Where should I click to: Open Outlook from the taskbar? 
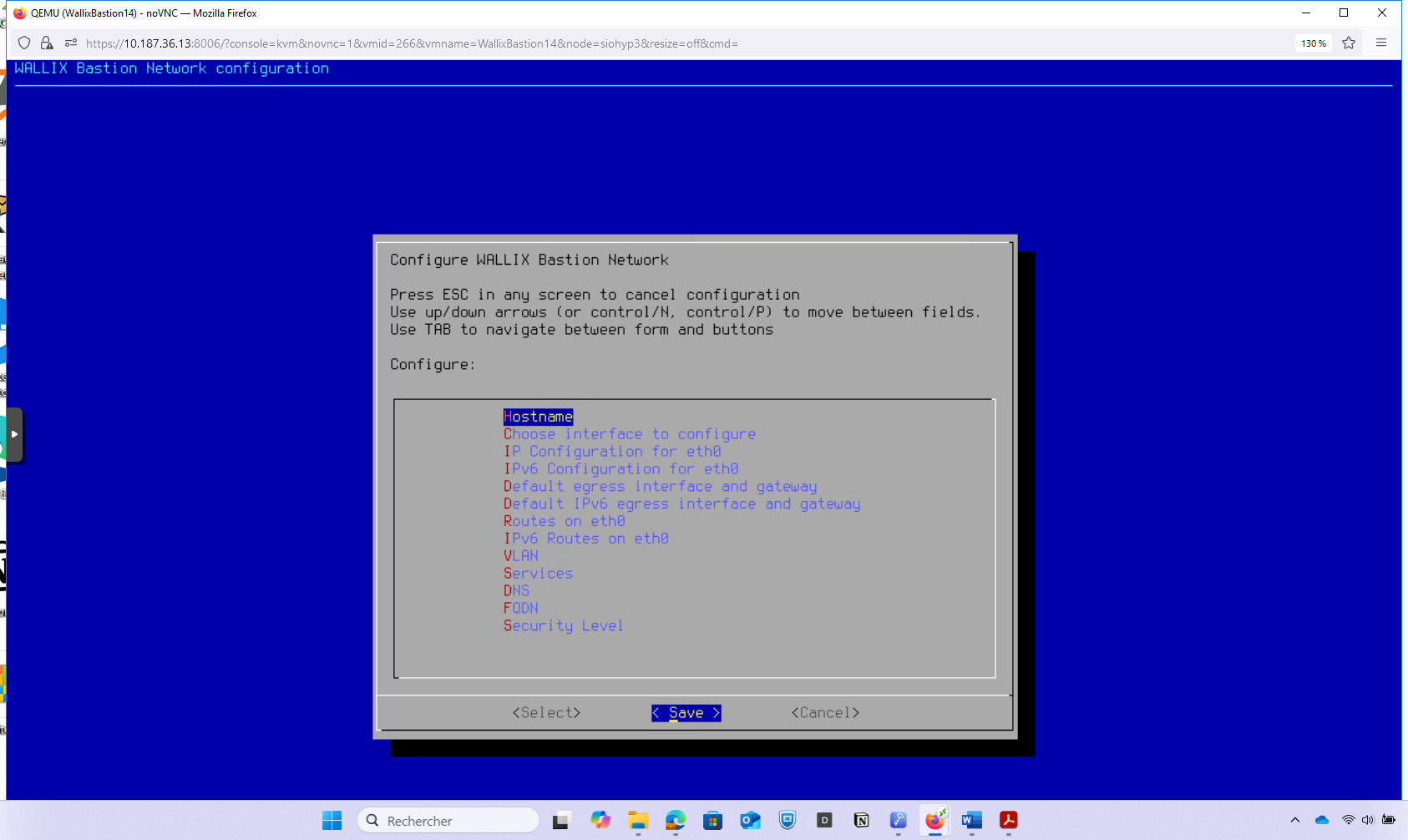pyautogui.click(x=750, y=820)
